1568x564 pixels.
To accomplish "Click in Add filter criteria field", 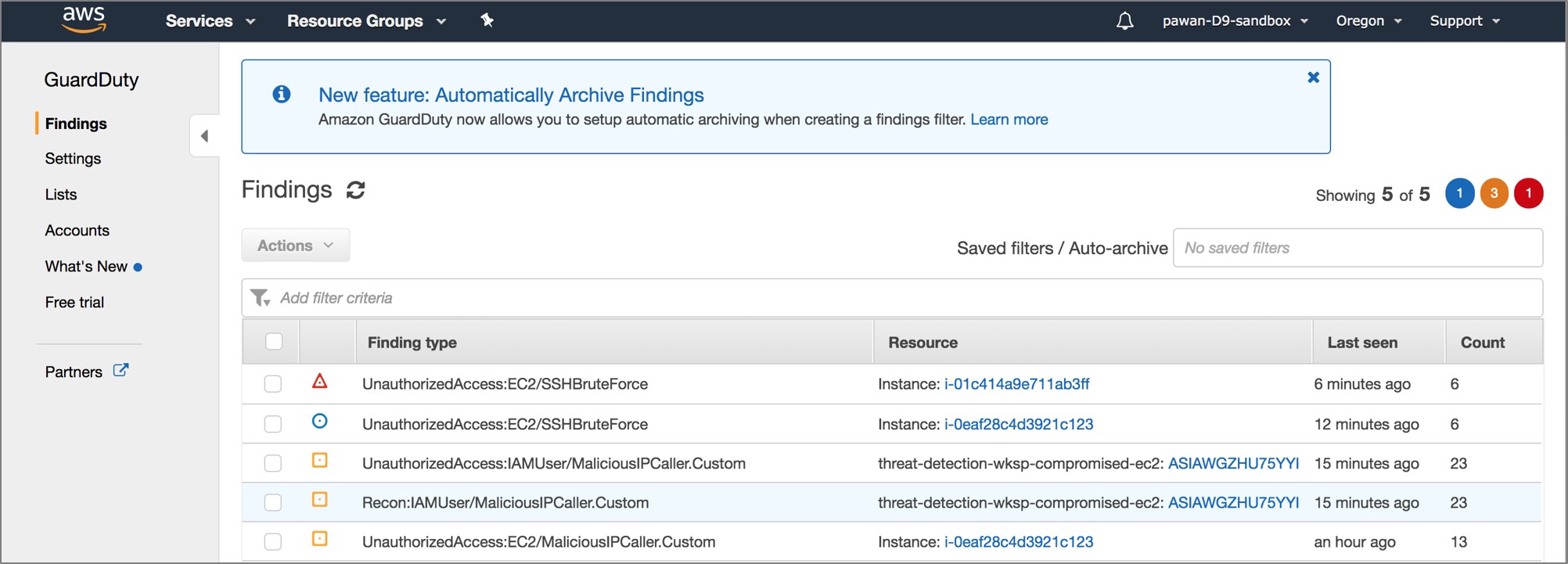I will (892, 298).
